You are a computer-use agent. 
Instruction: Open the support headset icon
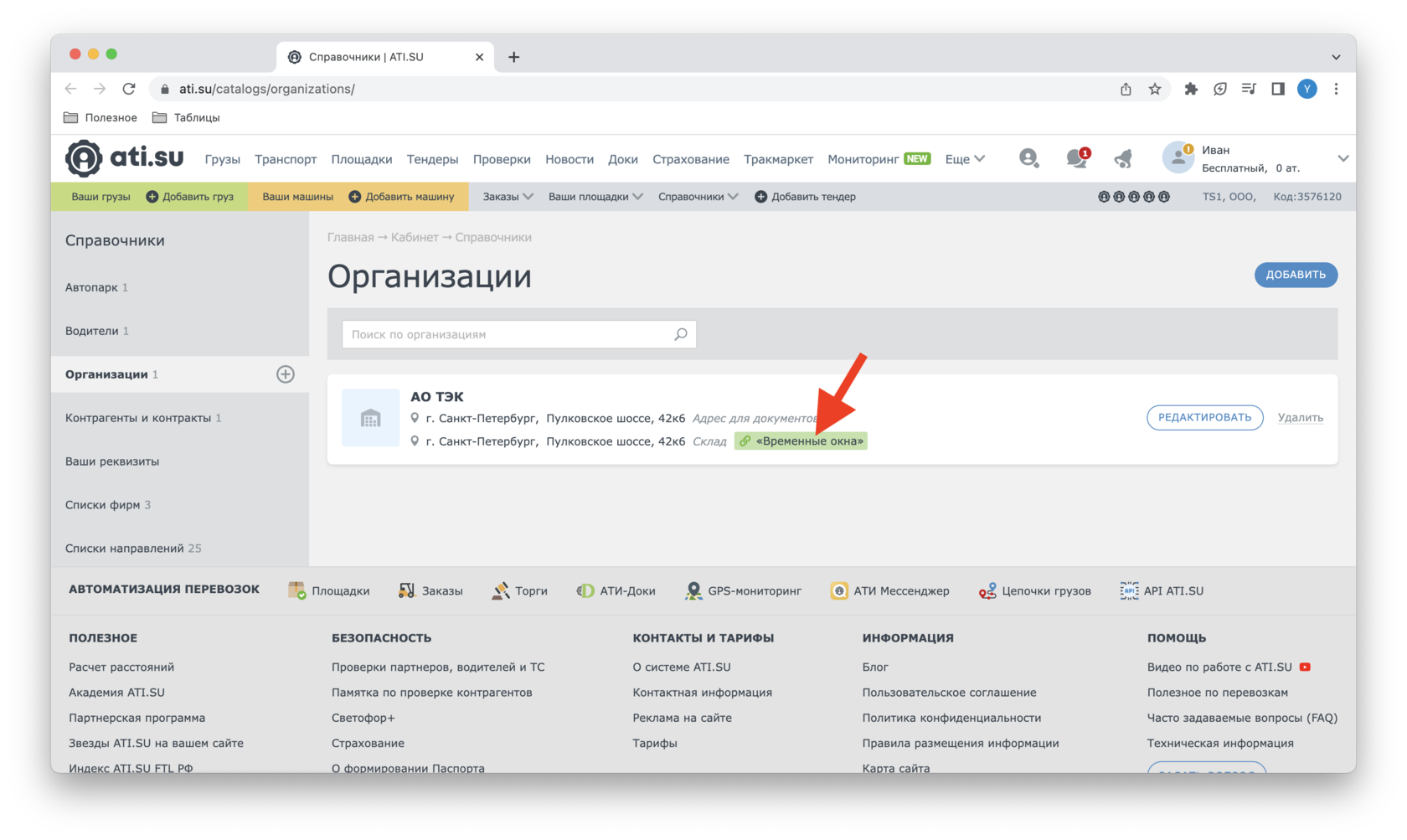1028,158
